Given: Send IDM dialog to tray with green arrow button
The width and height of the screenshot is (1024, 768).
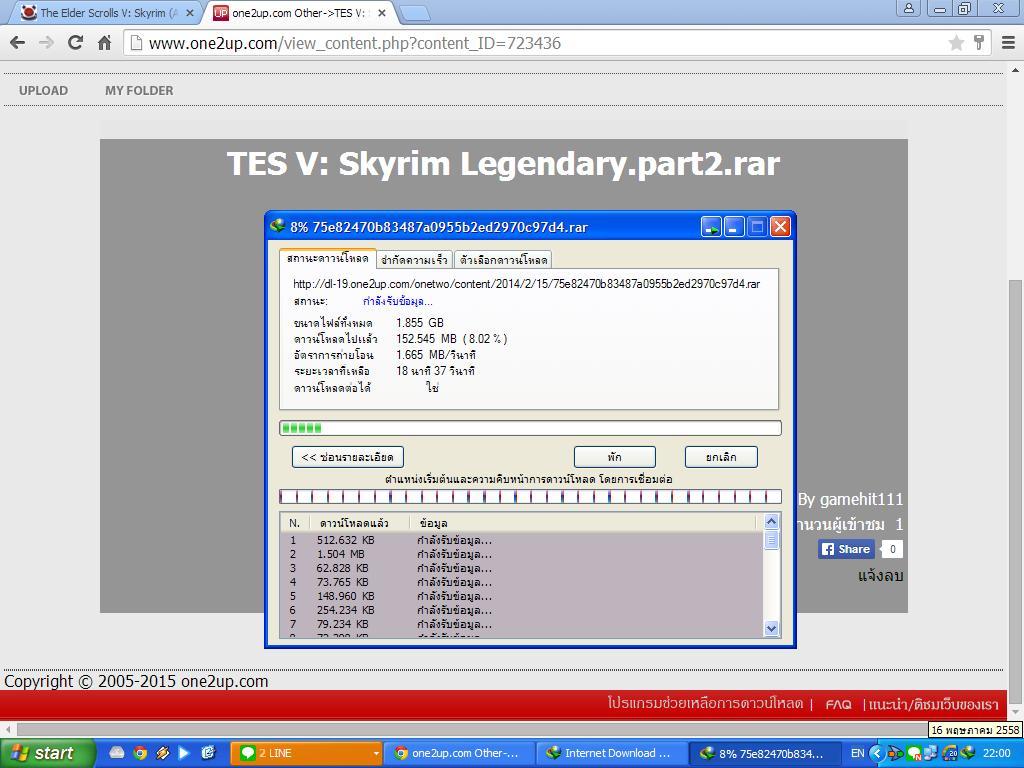Looking at the screenshot, I should coord(711,227).
